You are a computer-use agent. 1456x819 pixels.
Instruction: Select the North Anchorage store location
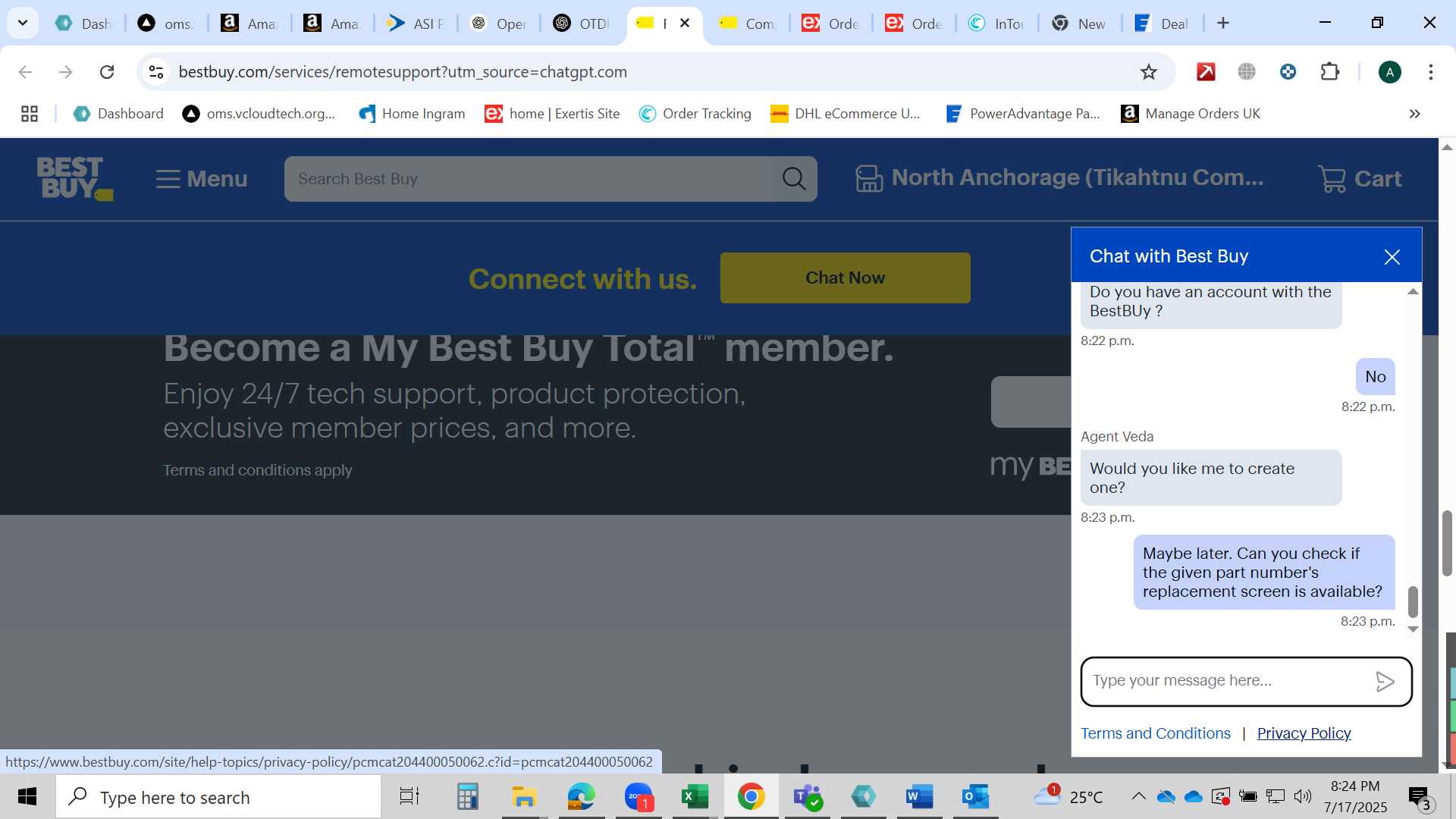[x=1059, y=178]
